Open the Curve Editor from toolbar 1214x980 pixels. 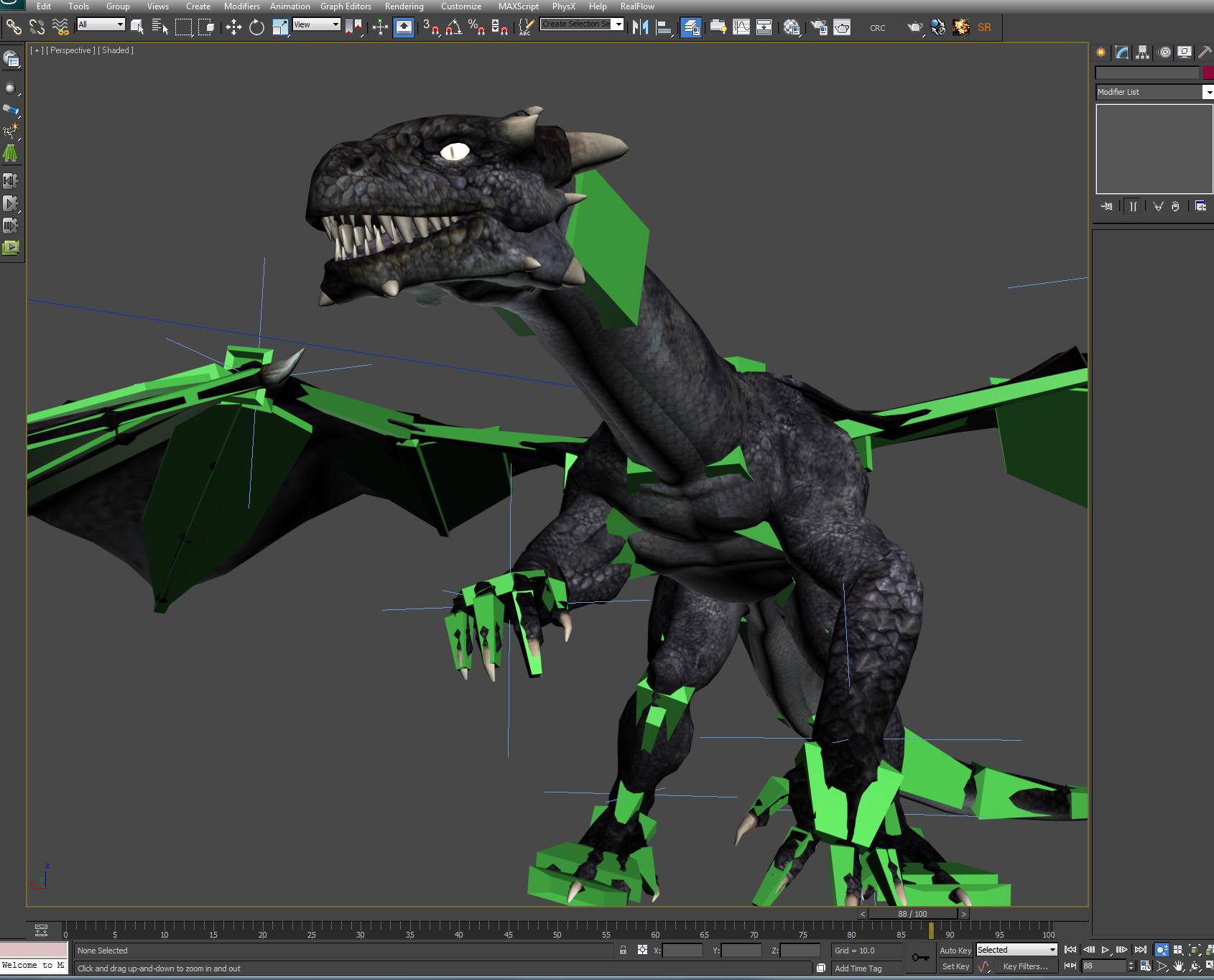(741, 27)
